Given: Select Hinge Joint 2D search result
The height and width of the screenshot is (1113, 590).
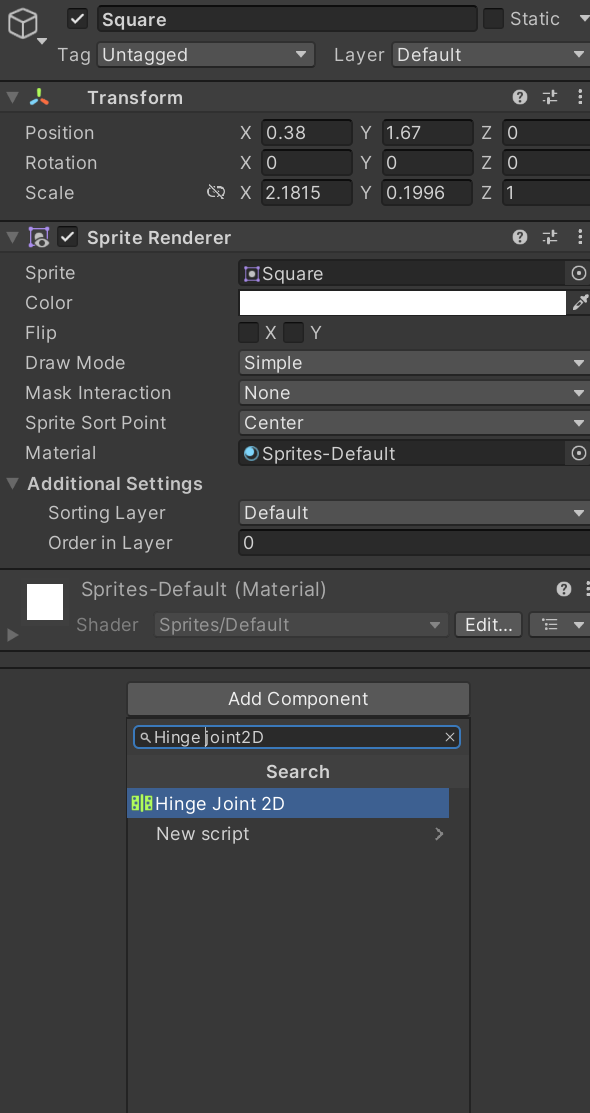Looking at the screenshot, I should (x=288, y=804).
